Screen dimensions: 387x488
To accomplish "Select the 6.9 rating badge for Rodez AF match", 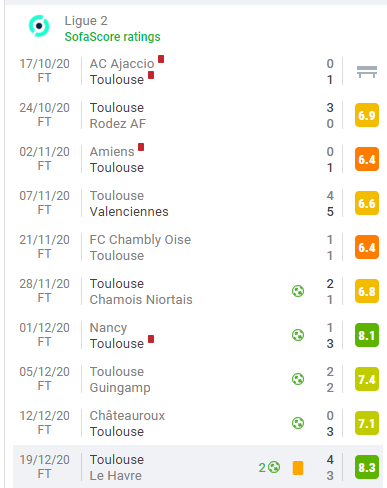I will click(367, 115).
